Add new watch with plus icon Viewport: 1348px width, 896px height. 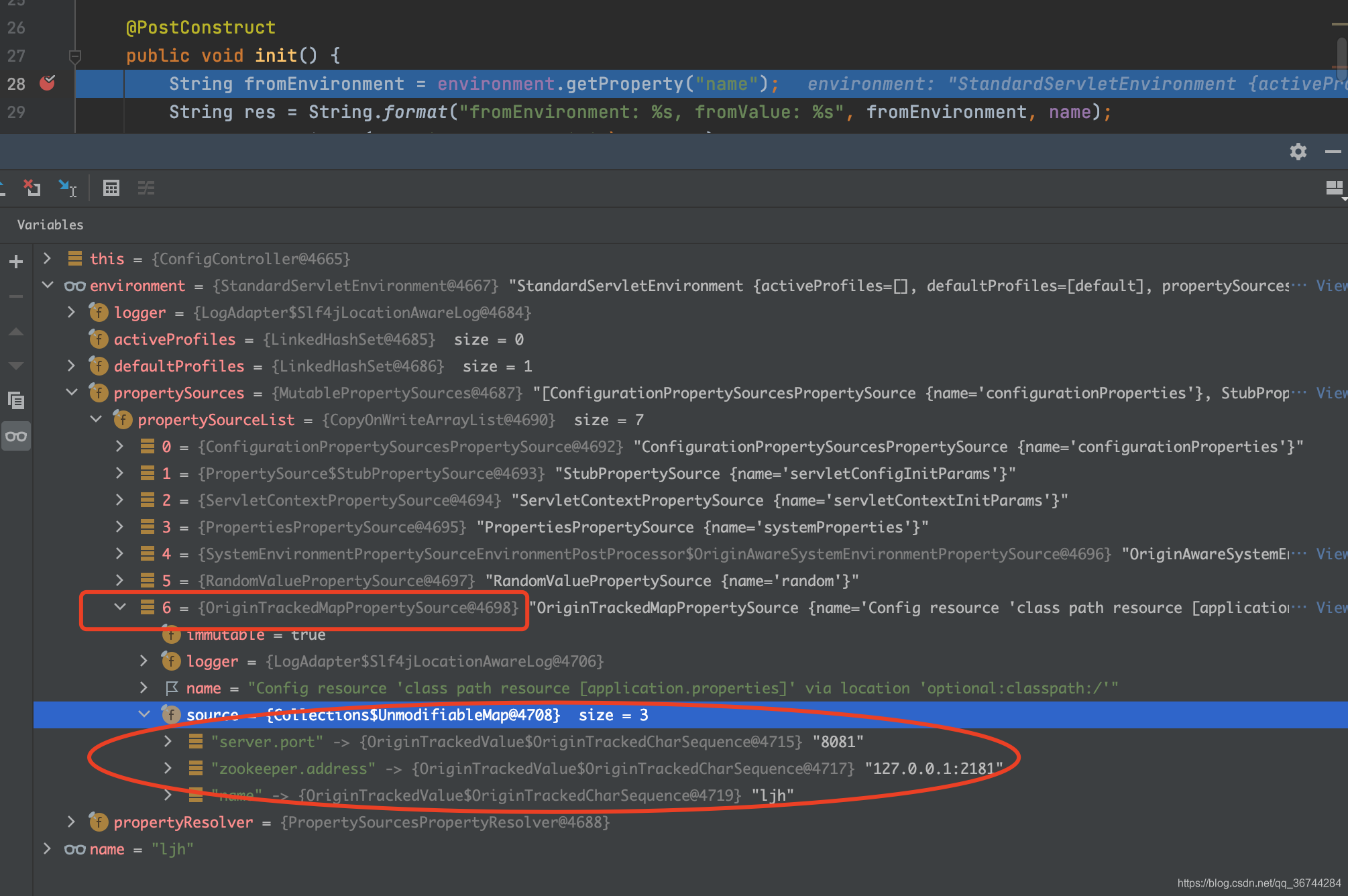pos(16,262)
